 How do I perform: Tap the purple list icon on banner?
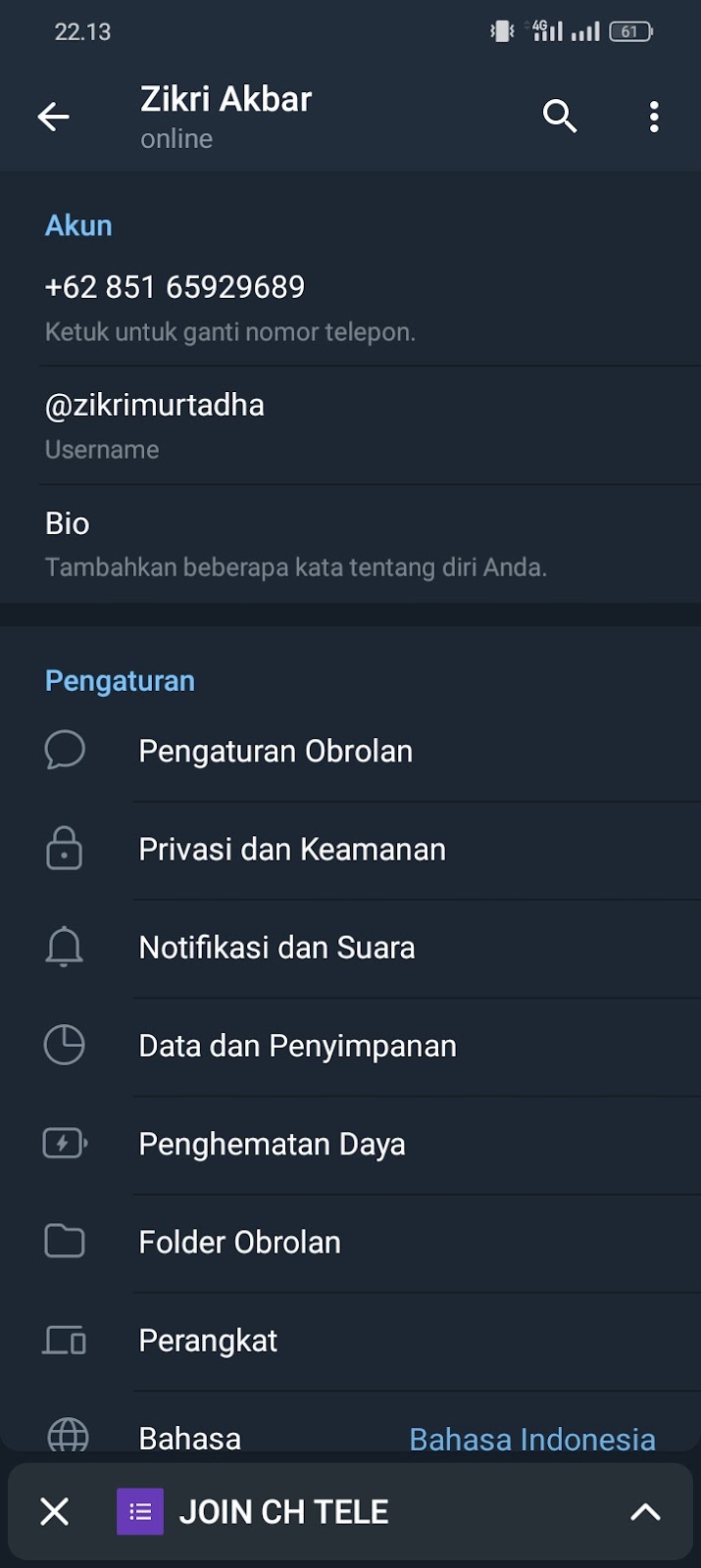tap(140, 1512)
